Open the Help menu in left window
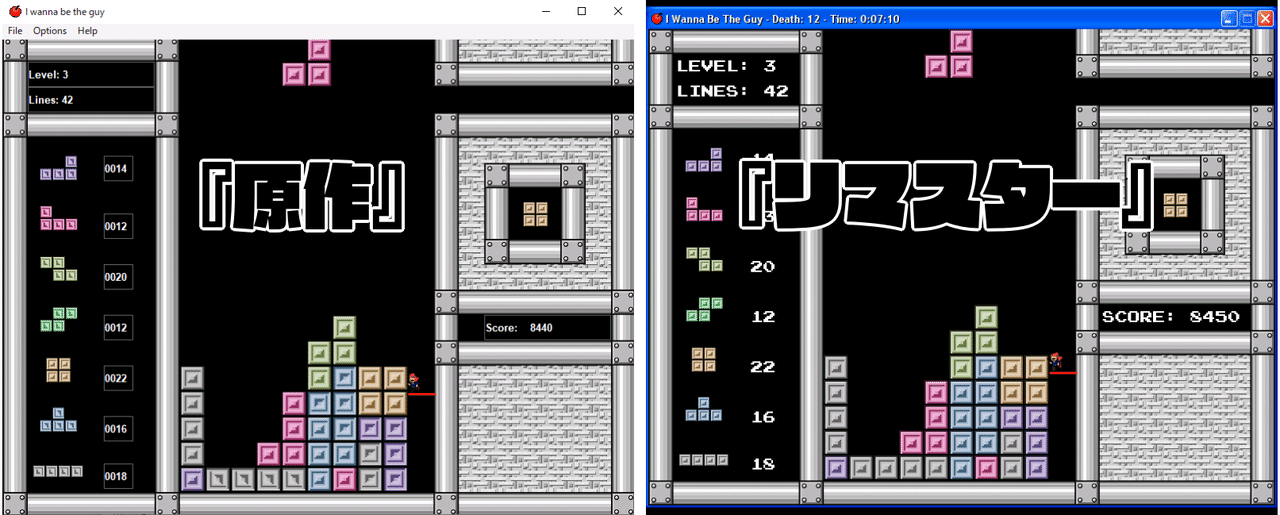This screenshot has height=515, width=1280. click(88, 31)
